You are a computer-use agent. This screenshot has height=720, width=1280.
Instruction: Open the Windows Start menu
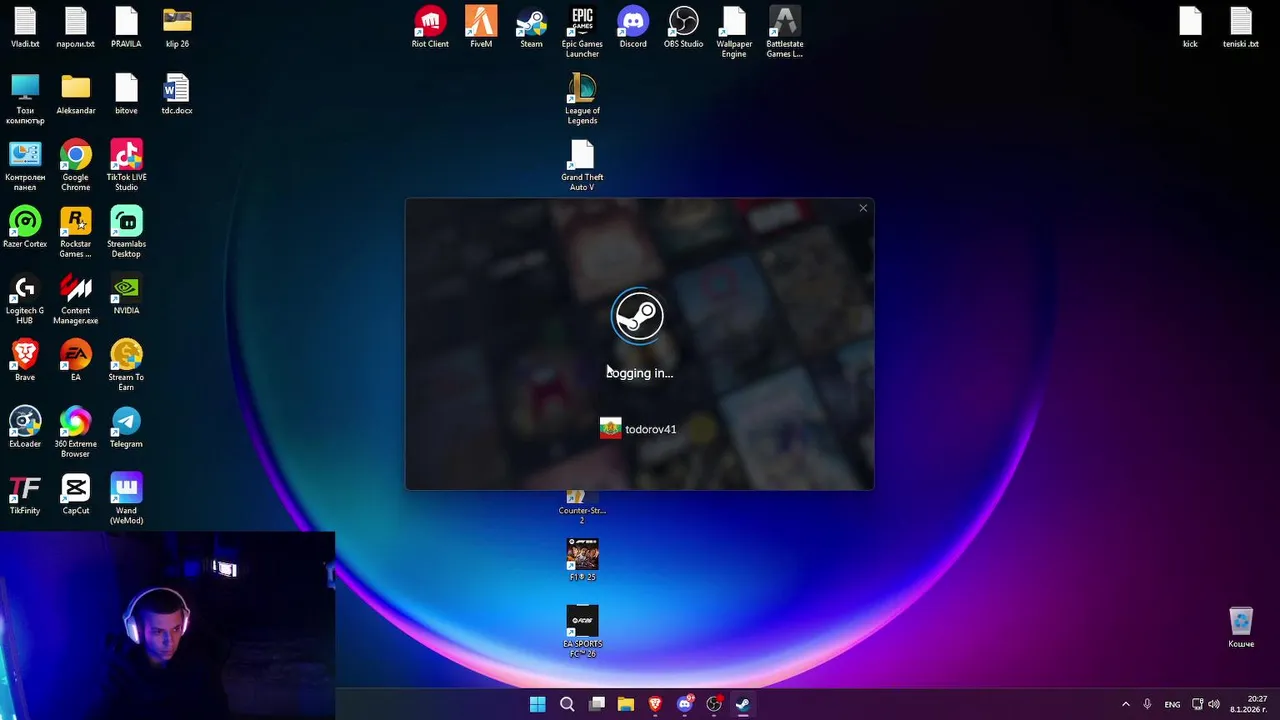(x=537, y=704)
